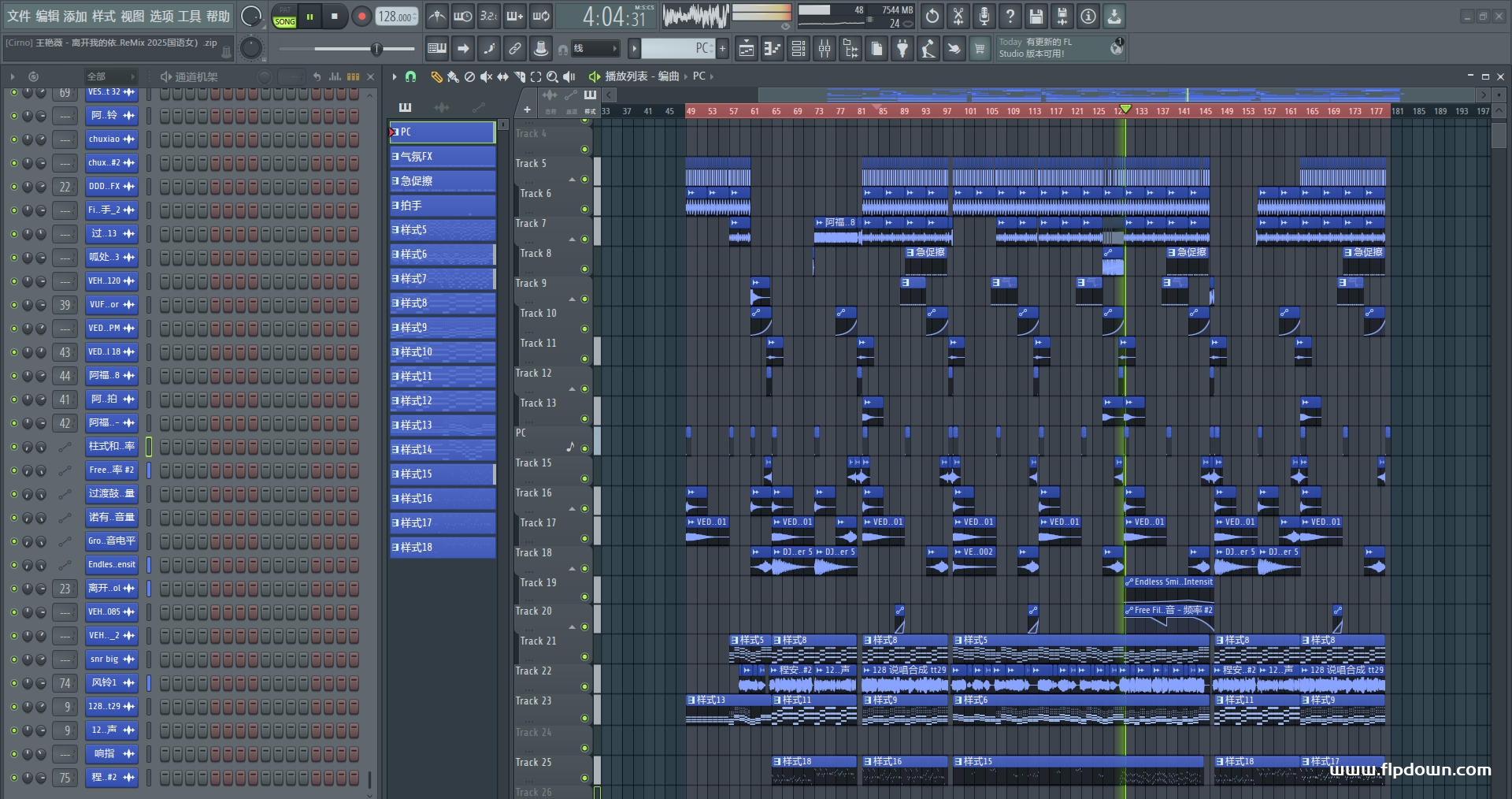1512x799 pixels.
Task: Open the playlist view
Action: pyautogui.click(x=747, y=49)
